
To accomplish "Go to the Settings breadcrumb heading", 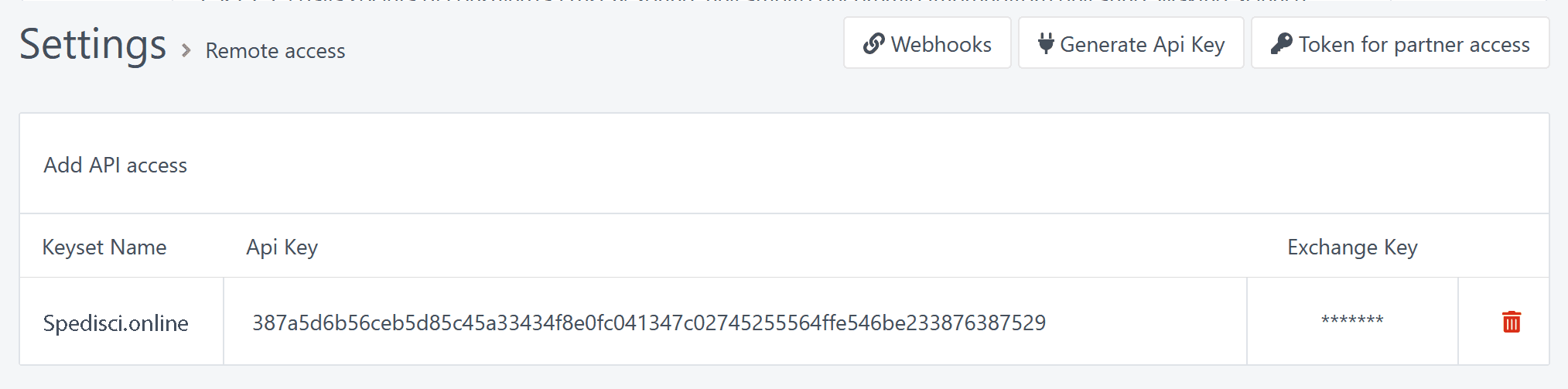I will [x=93, y=44].
